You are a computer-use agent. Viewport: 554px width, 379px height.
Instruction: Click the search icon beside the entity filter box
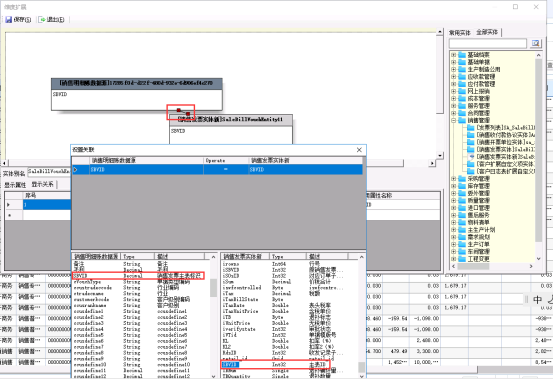click(x=536, y=43)
